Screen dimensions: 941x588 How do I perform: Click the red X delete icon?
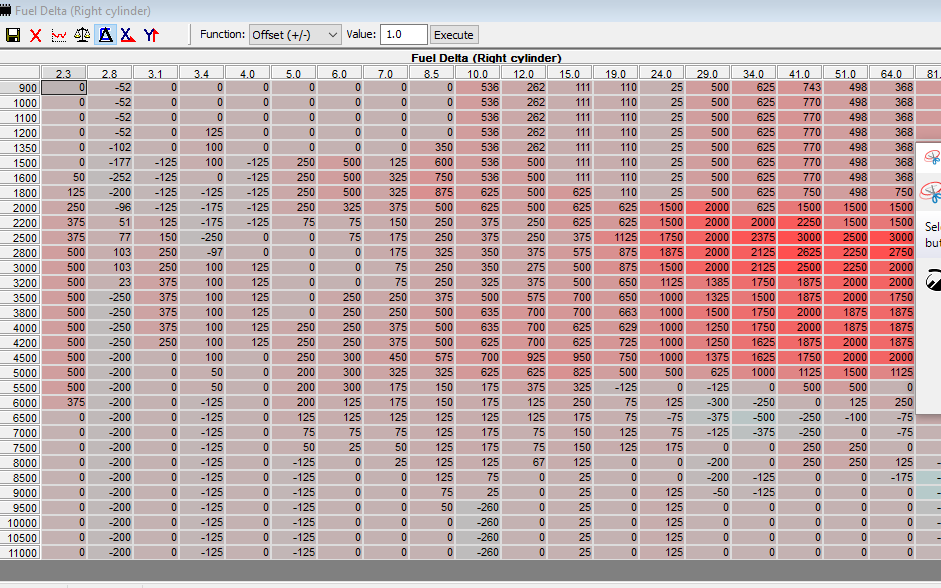(36, 35)
